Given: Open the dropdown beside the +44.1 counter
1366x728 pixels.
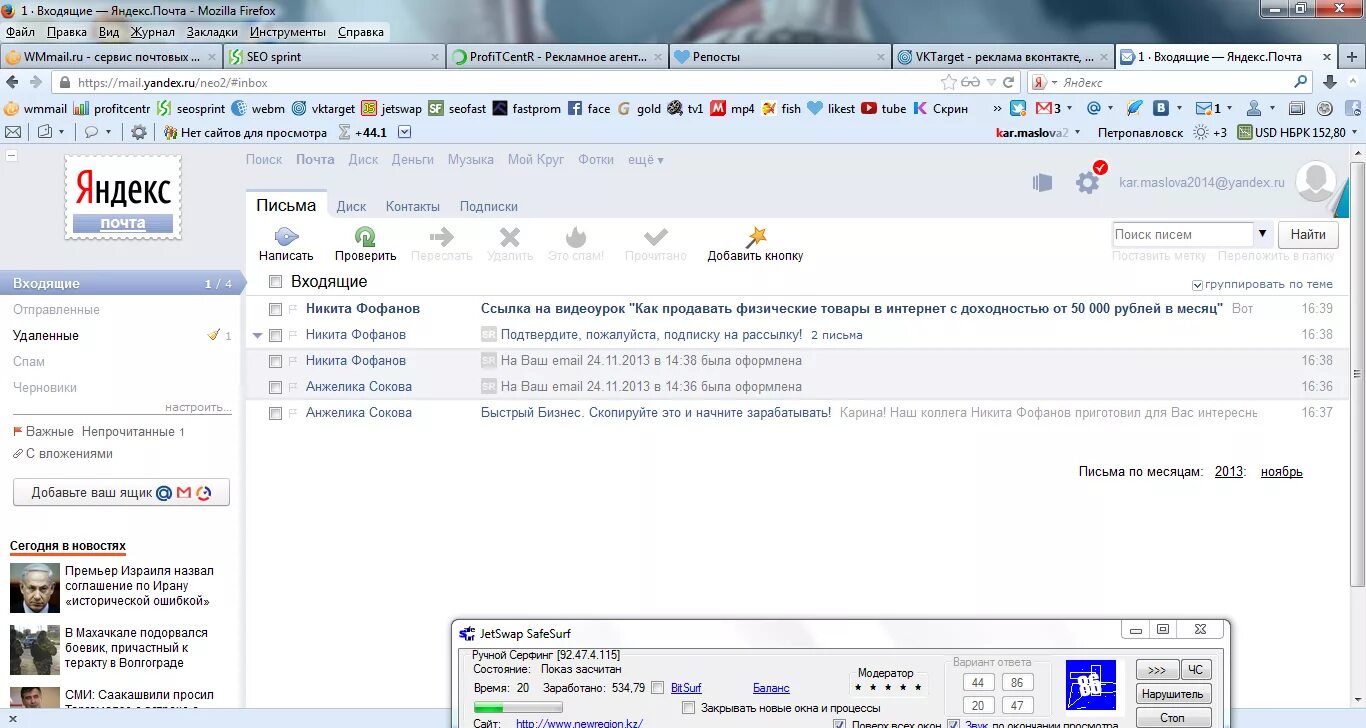Looking at the screenshot, I should (405, 132).
